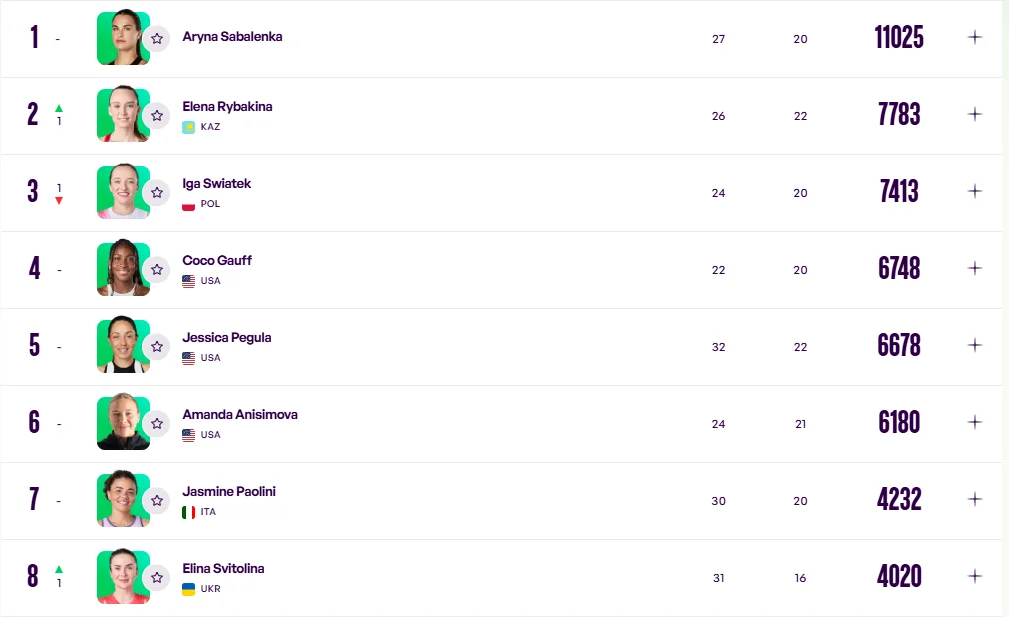Star Amanda Anisimova as favorite
The height and width of the screenshot is (617, 1009).
(x=157, y=423)
